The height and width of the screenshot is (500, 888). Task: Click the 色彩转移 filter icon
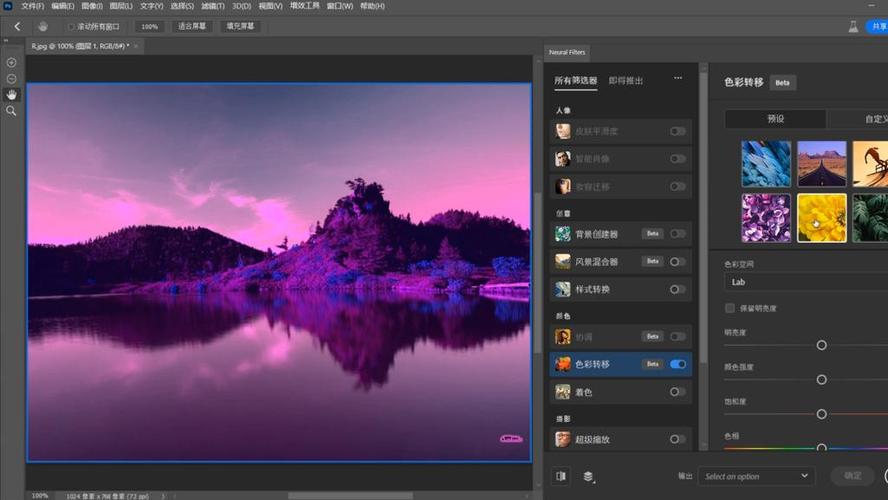[562, 364]
